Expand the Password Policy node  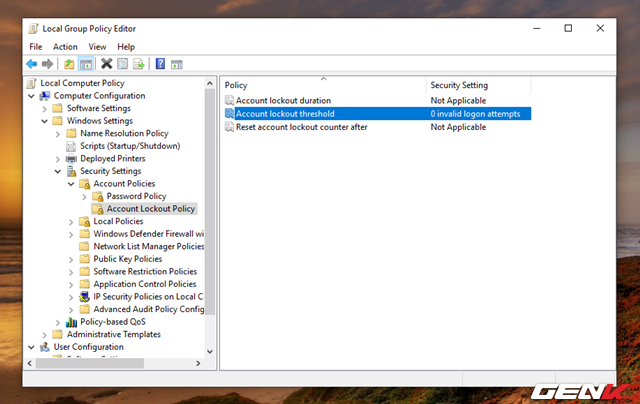click(84, 197)
